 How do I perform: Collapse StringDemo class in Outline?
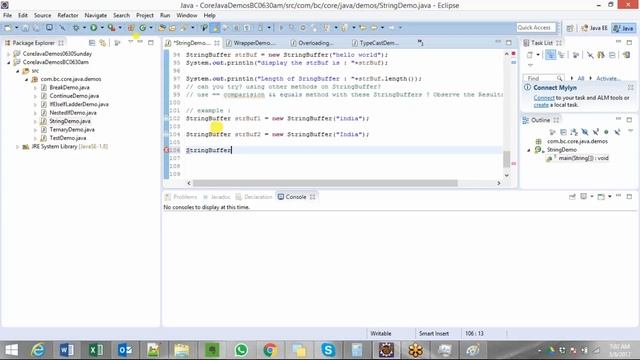tap(529, 150)
